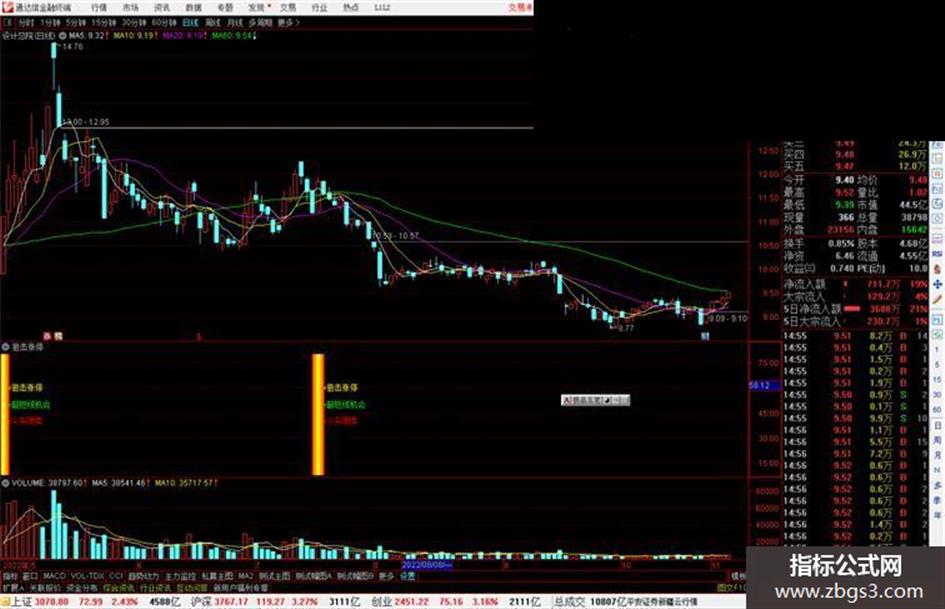Open the 市场 menu
The width and height of the screenshot is (945, 609).
[130, 8]
